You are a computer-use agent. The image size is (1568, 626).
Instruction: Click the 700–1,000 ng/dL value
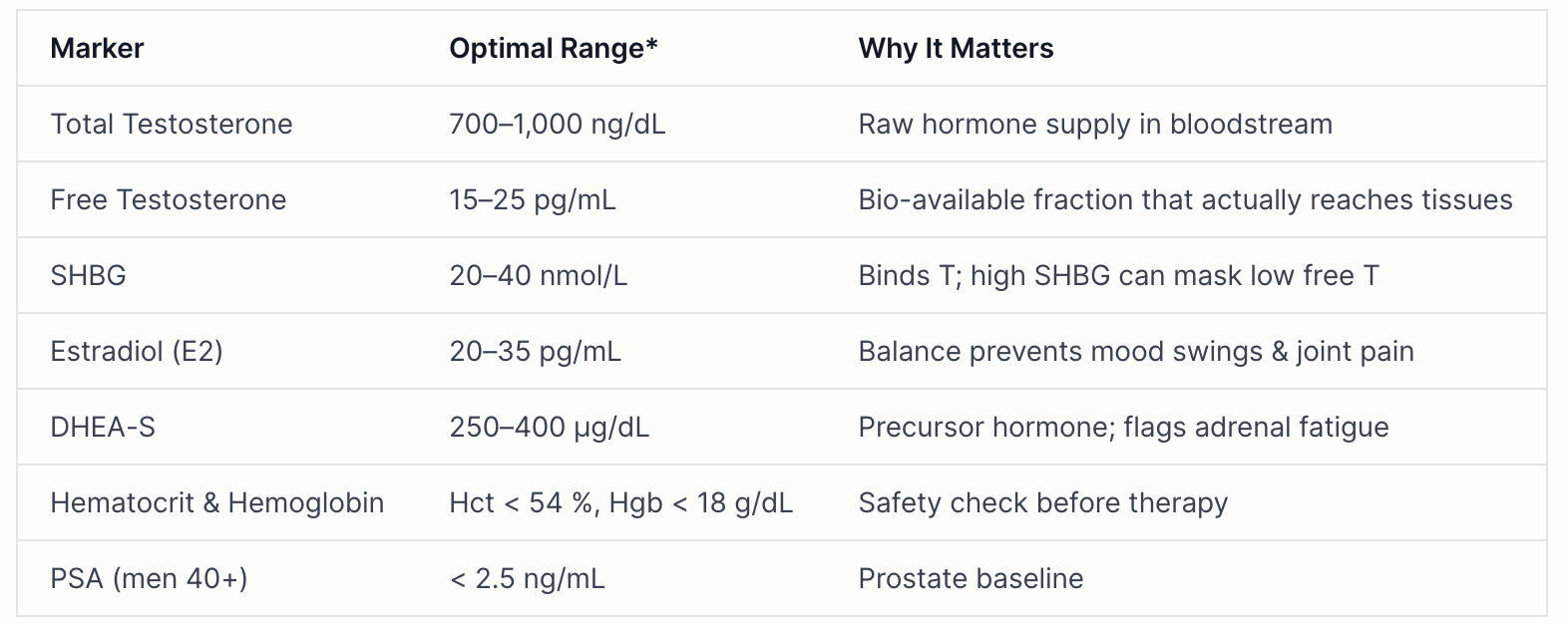click(557, 124)
